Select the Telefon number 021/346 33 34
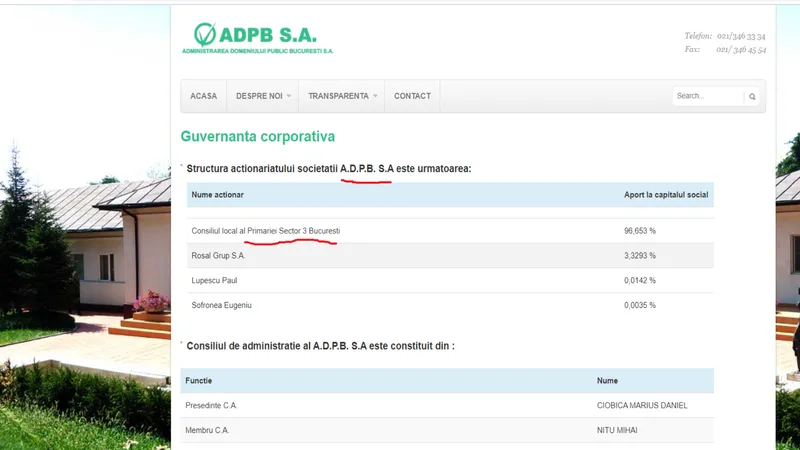The image size is (800, 450). (741, 36)
